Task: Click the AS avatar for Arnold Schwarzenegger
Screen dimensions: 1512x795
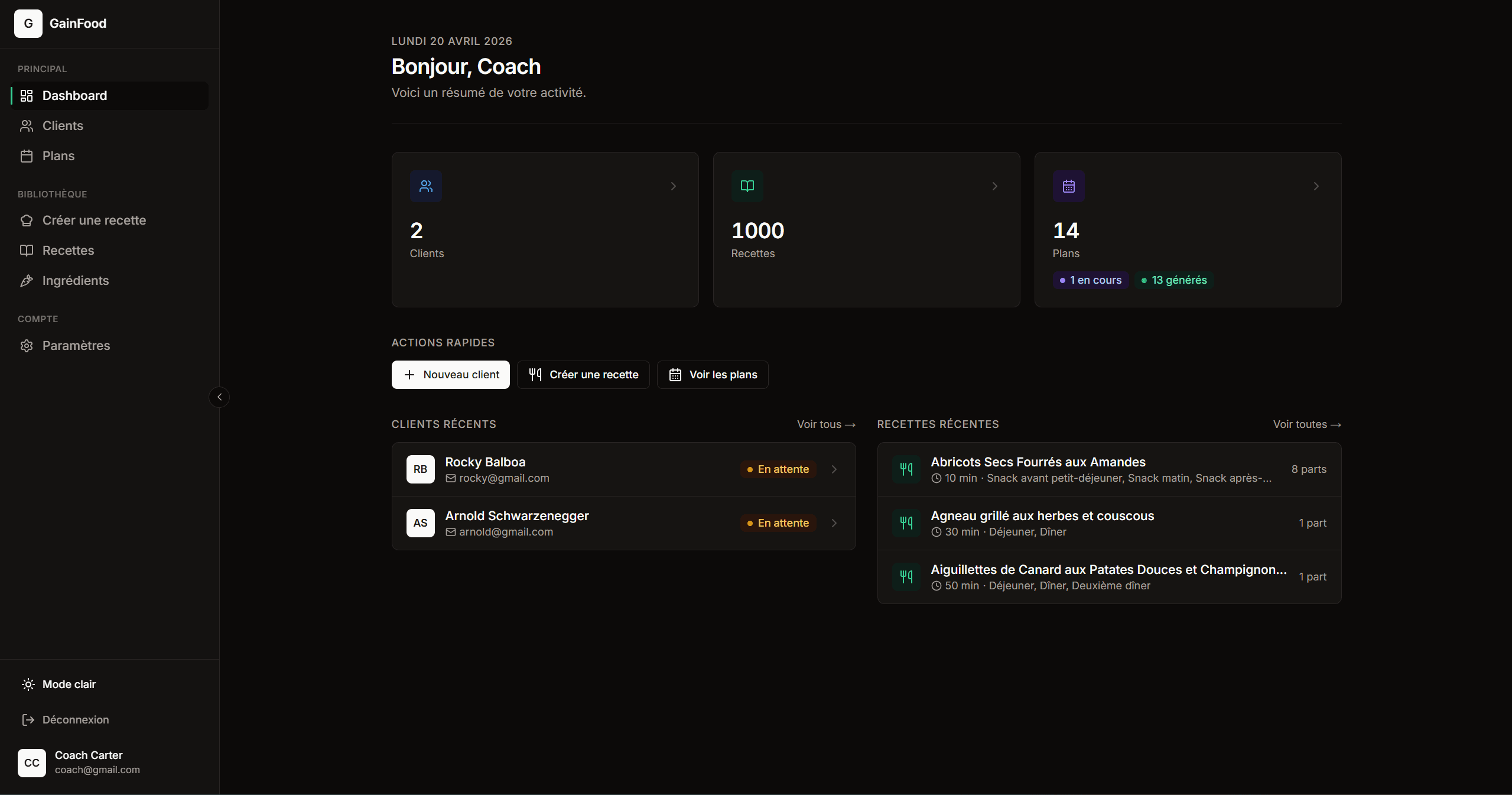Action: click(x=421, y=523)
